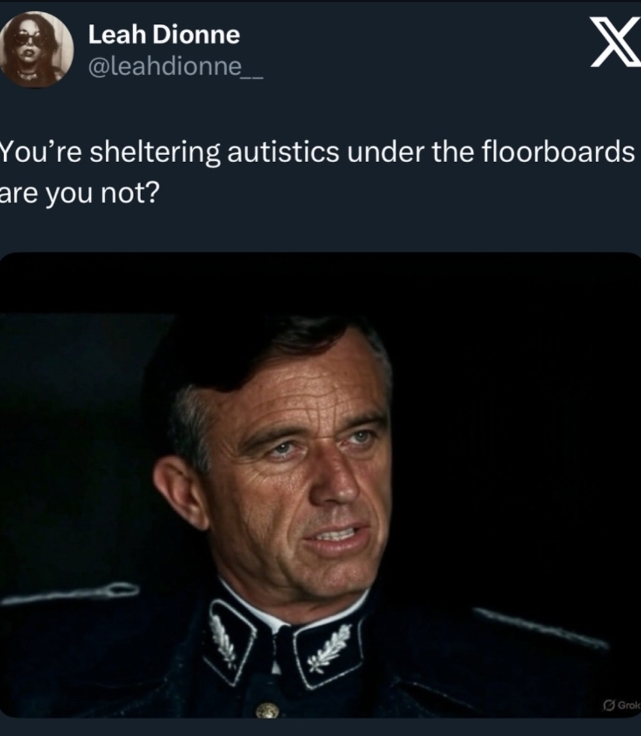Open Leah Dionne's profile avatar

coord(36,50)
